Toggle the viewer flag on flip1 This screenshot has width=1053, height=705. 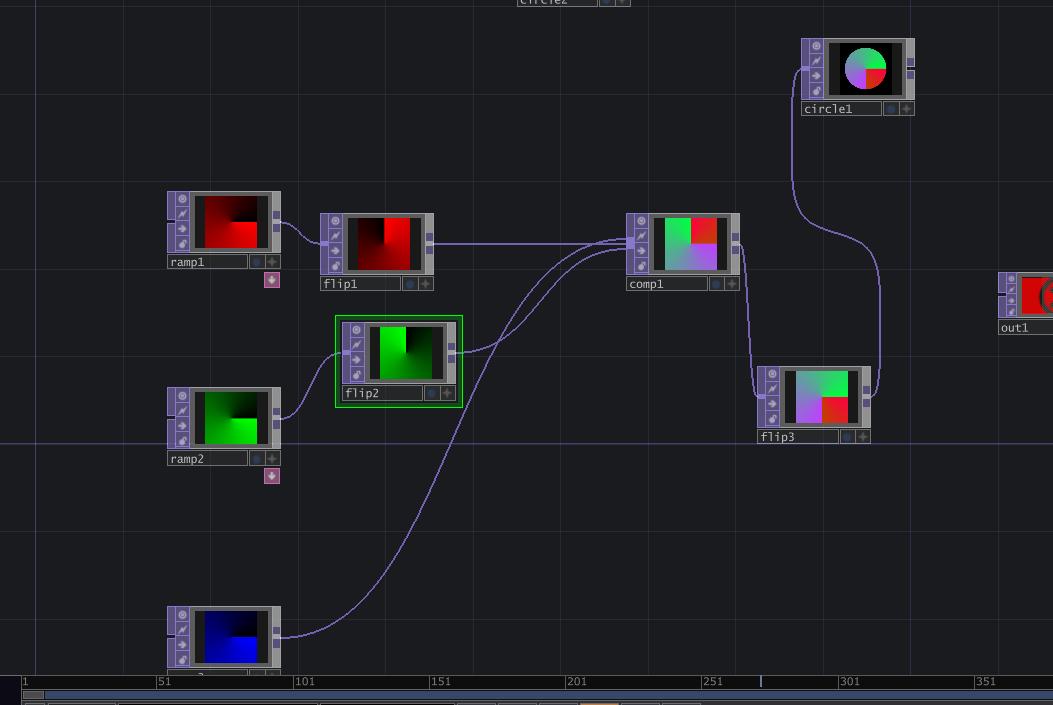[335, 221]
